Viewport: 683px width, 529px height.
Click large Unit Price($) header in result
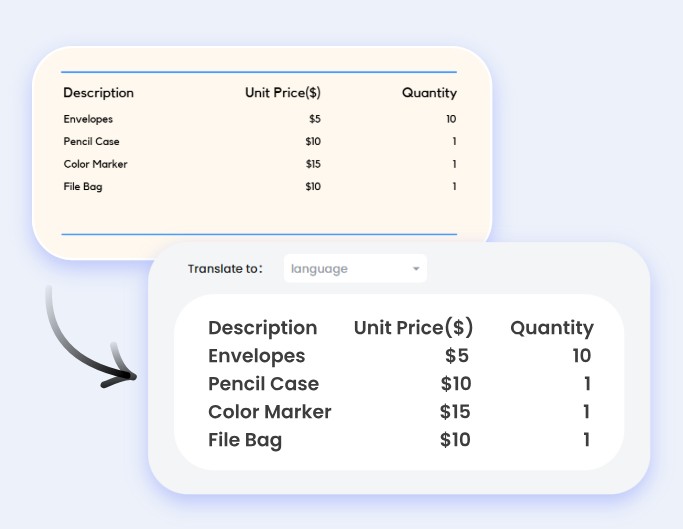tap(413, 328)
